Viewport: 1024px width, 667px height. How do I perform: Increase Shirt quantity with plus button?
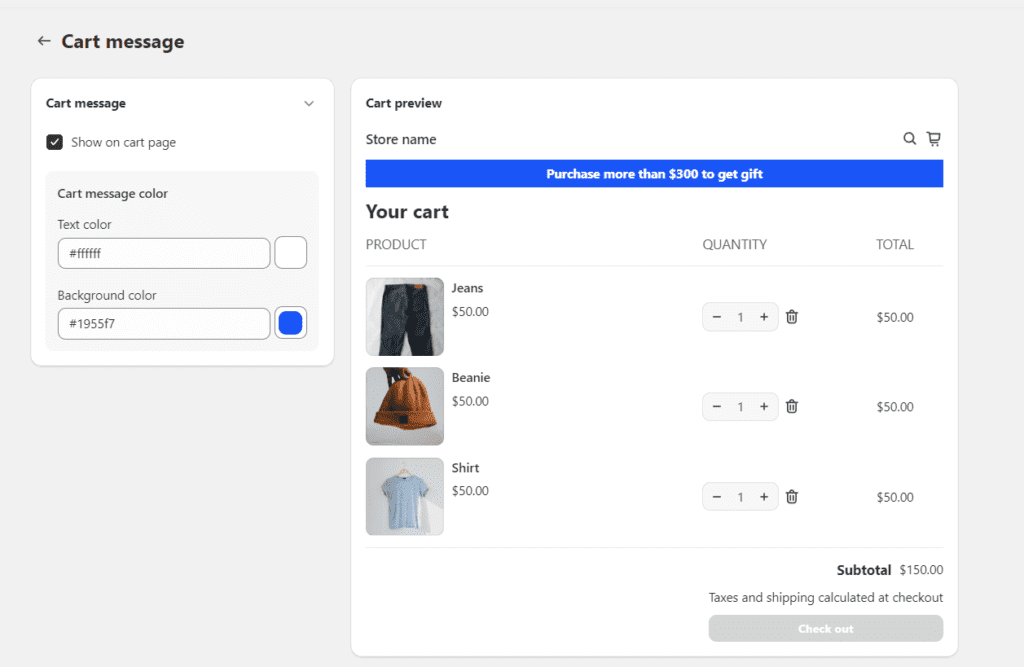pyautogui.click(x=764, y=497)
